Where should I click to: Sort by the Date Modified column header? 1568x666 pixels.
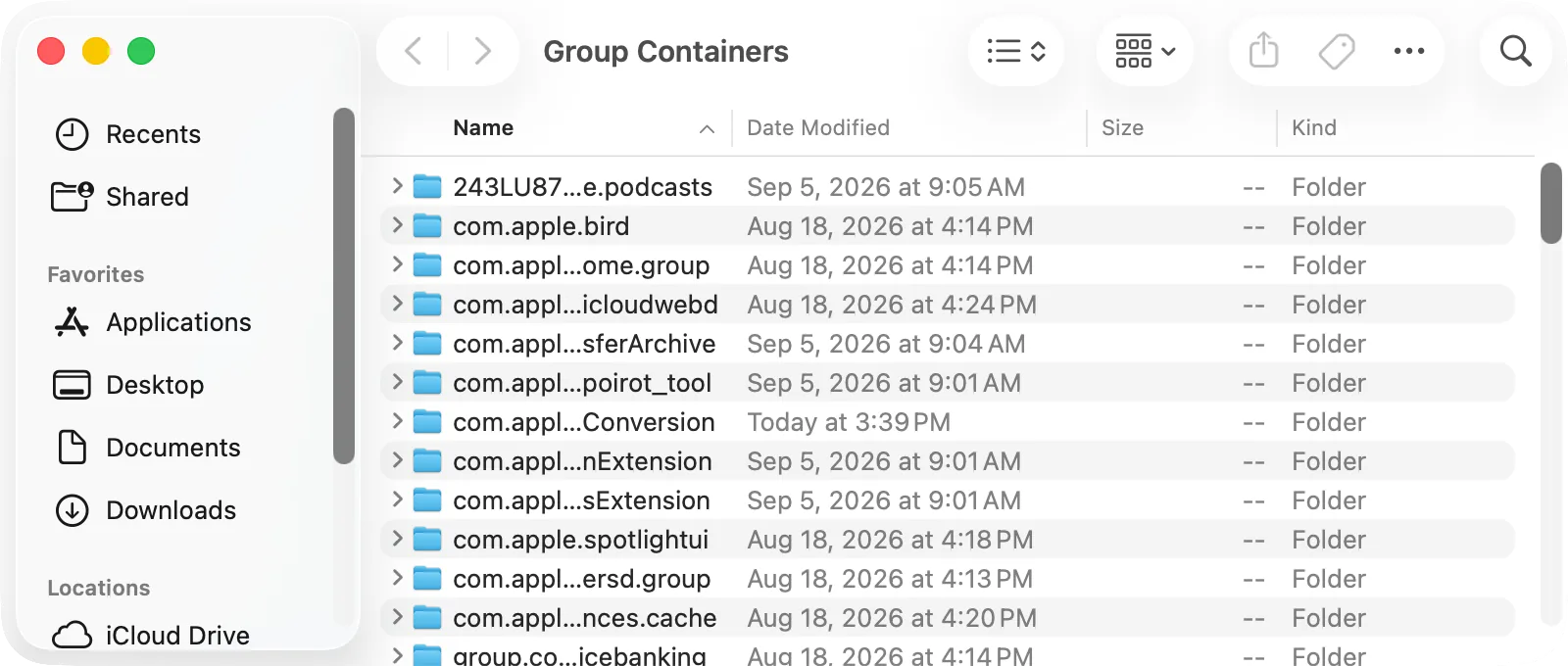pyautogui.click(x=818, y=128)
